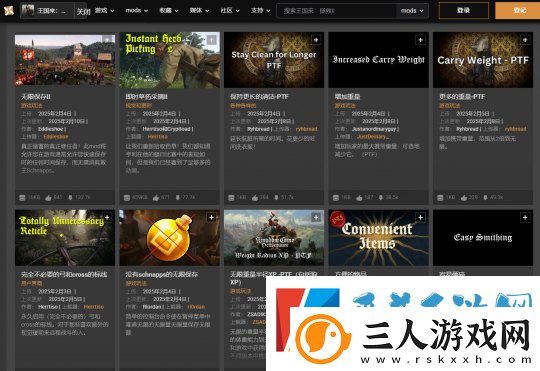Open the Instant Herb Picking 2 thumbnail
Screen dimensions: 540x371
(x=169, y=60)
